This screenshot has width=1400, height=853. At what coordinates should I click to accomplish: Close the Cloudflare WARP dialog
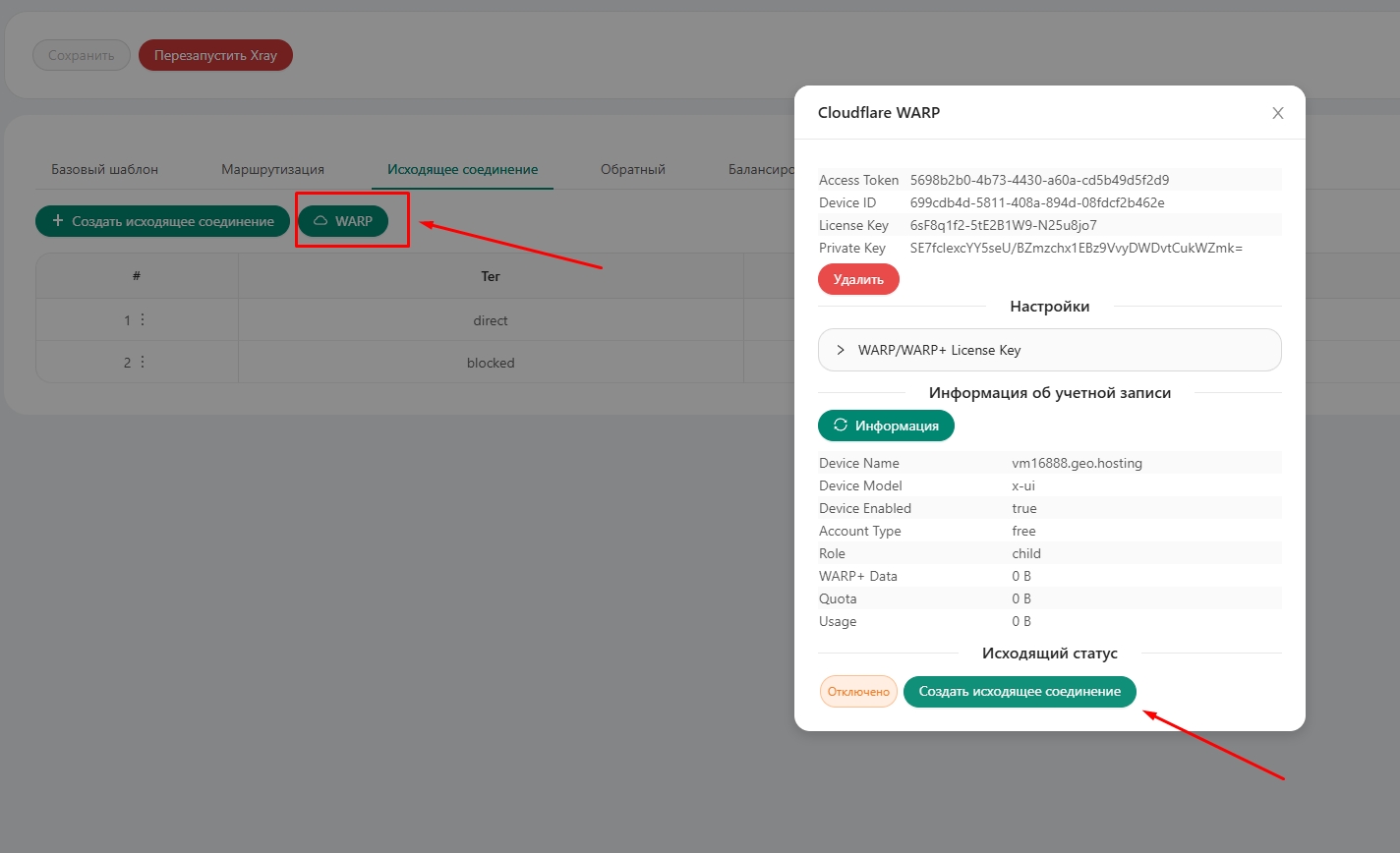[1277, 113]
